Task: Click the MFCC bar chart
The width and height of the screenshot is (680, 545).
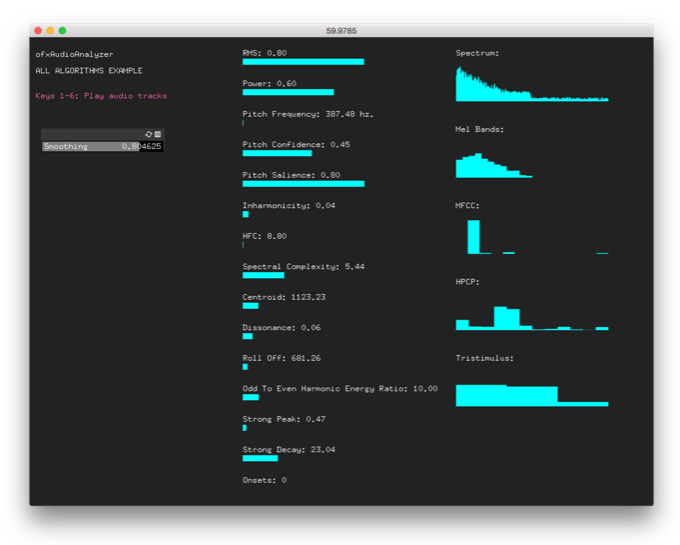Action: click(x=531, y=237)
